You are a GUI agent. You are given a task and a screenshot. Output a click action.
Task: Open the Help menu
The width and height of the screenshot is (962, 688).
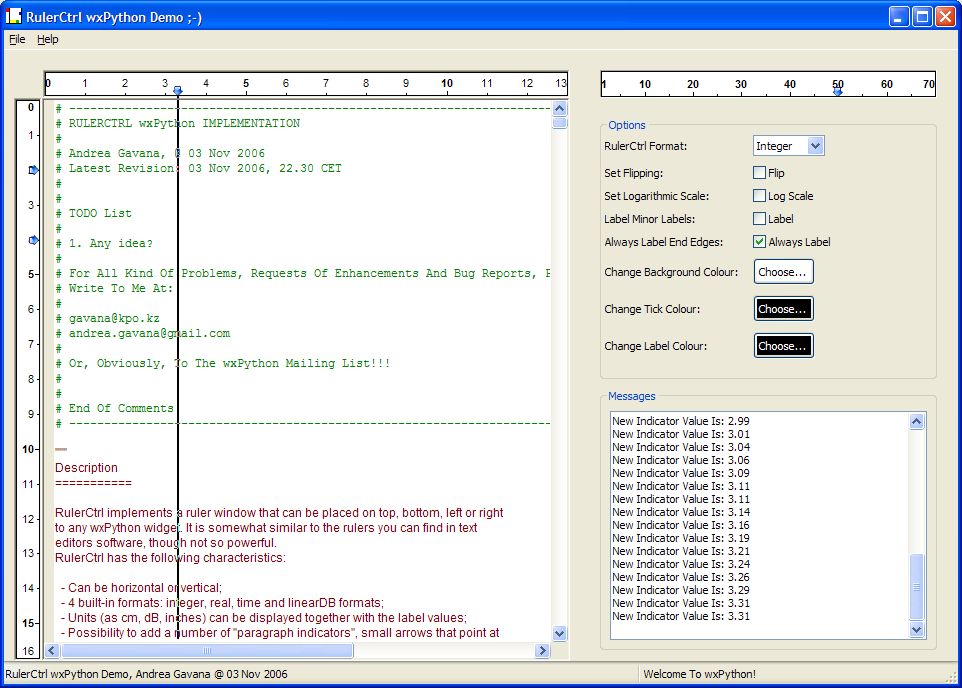tap(48, 39)
